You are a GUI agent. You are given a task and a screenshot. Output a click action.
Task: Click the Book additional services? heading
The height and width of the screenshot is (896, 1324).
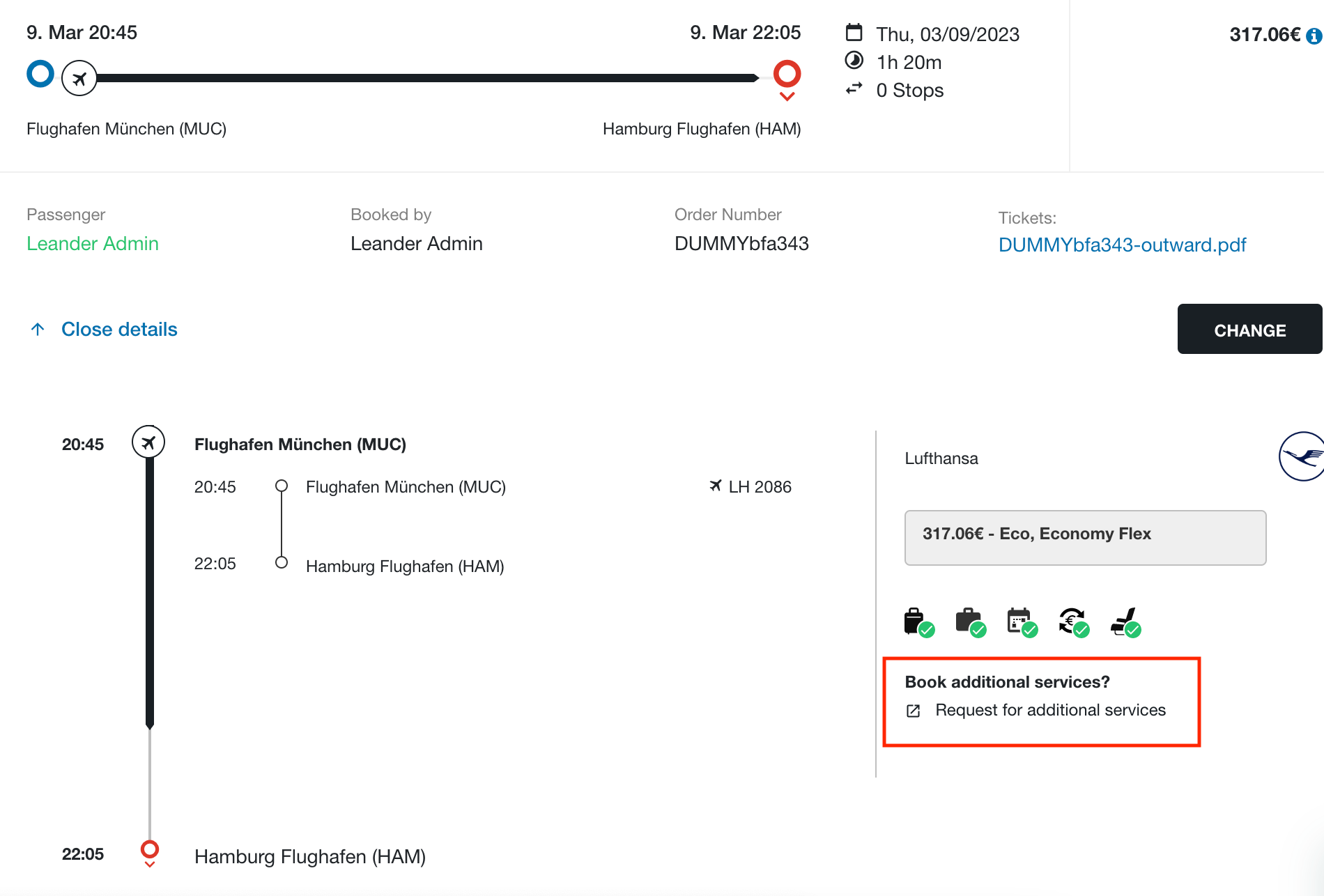pos(1007,682)
